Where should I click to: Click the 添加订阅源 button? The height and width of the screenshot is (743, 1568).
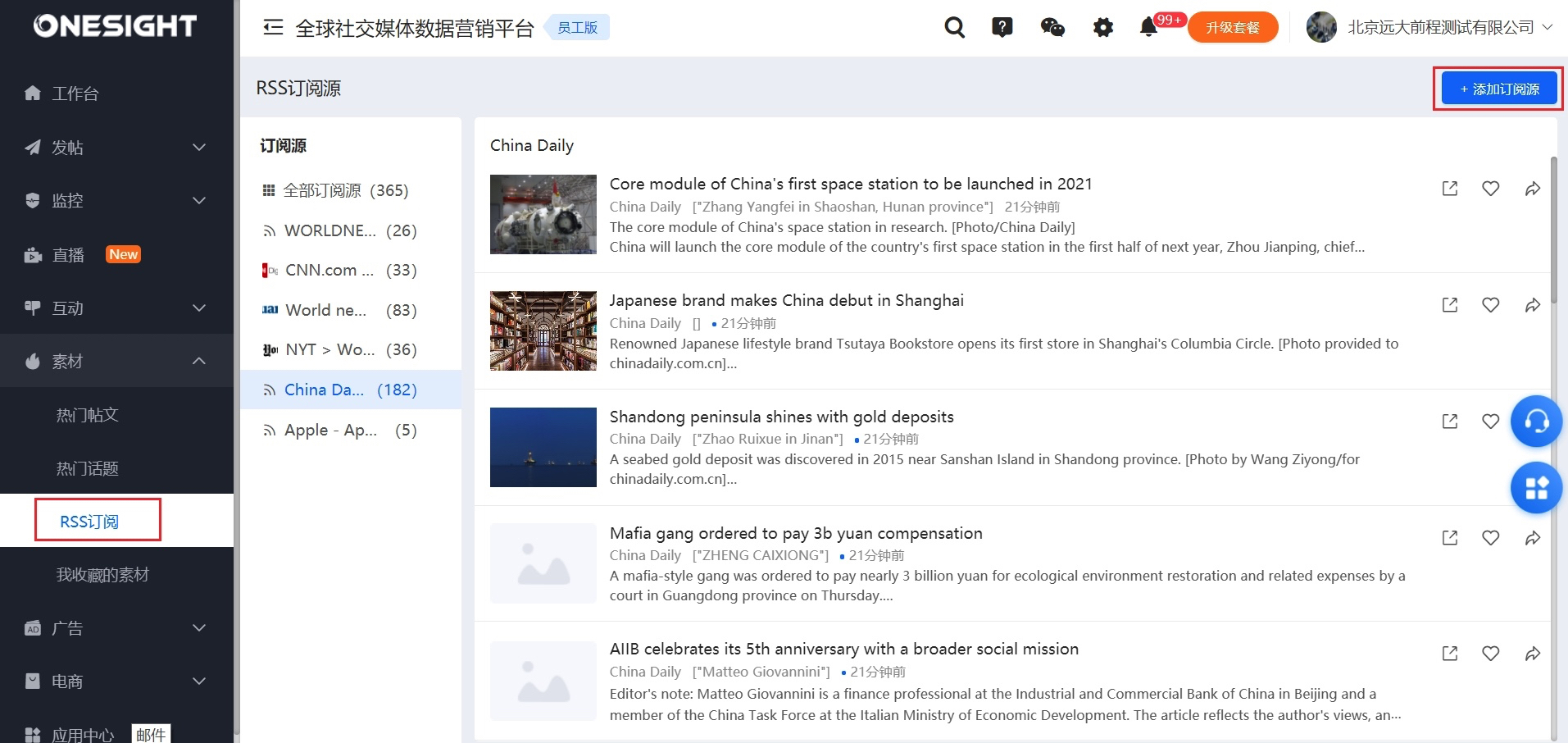coord(1498,88)
